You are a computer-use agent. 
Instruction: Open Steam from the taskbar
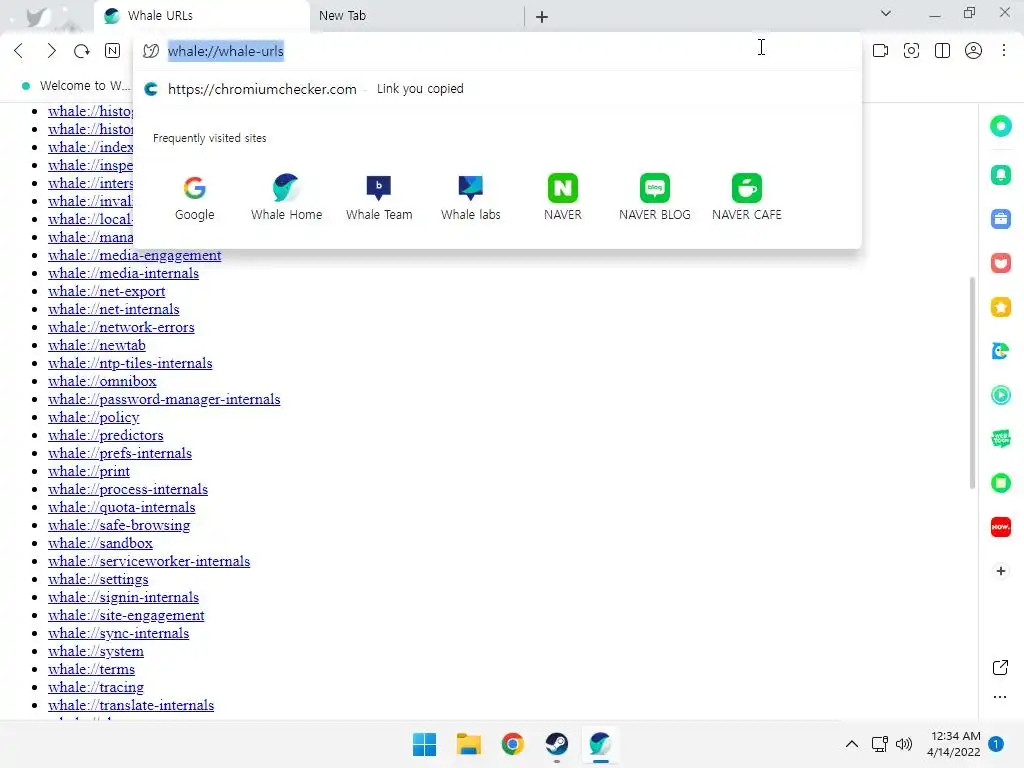coord(556,744)
